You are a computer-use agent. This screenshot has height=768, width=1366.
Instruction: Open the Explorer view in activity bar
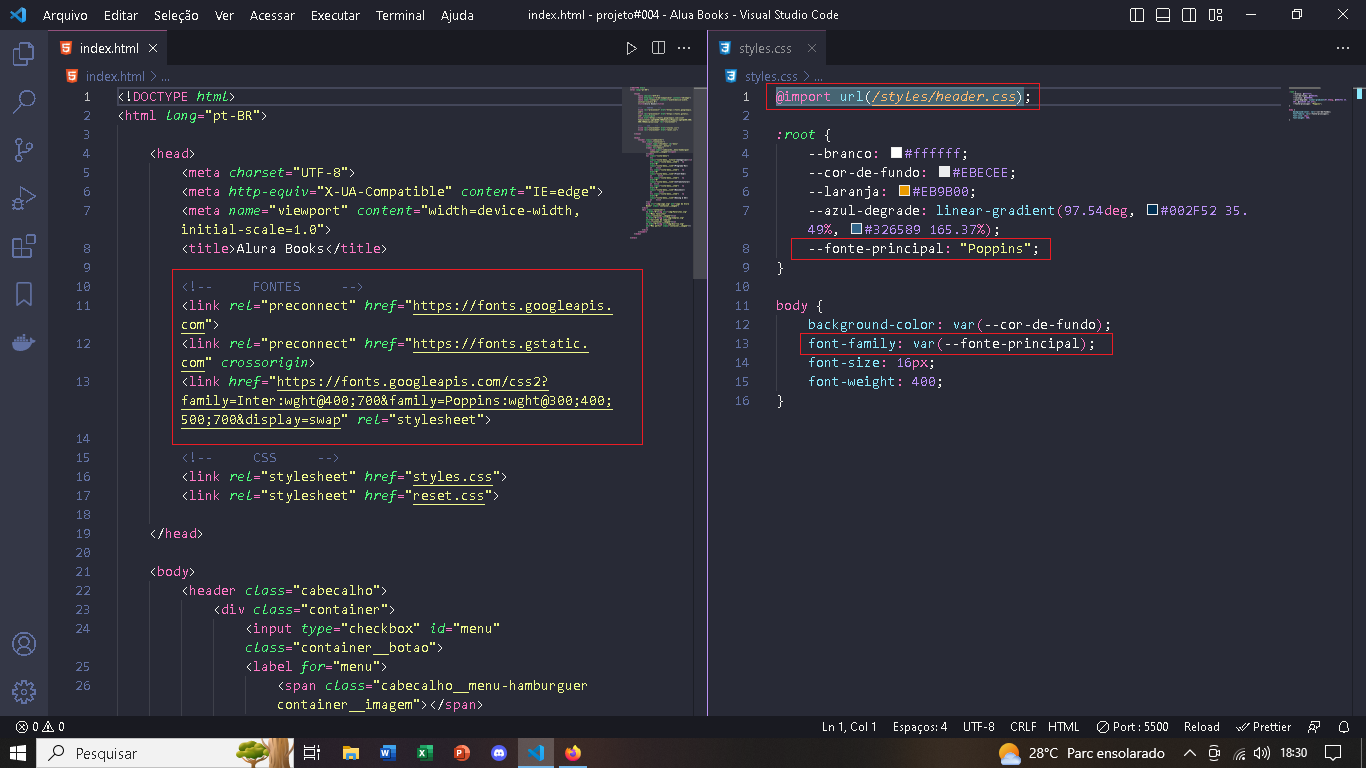pos(24,54)
